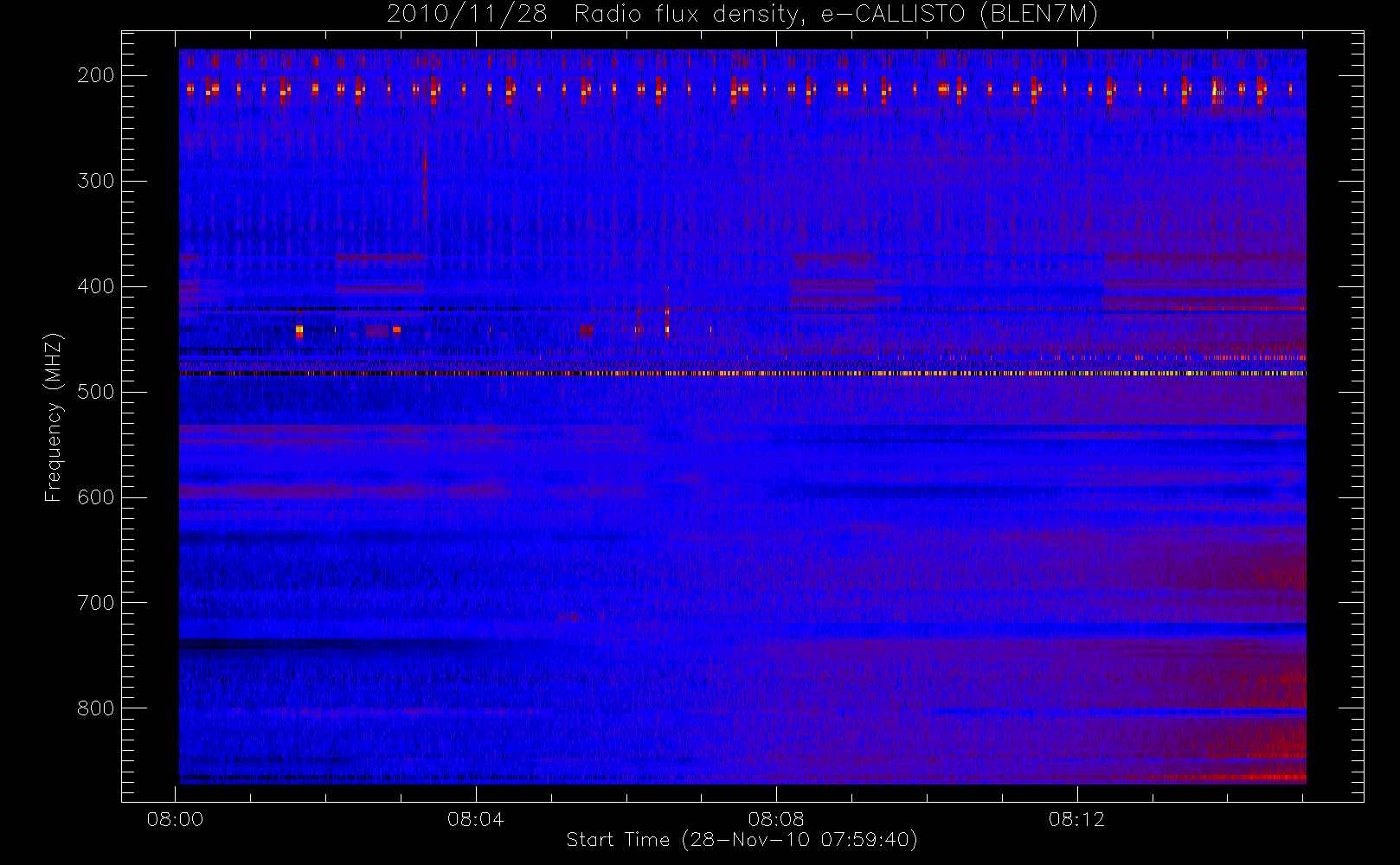This screenshot has width=1400, height=865.
Task: Click the 08:04 time tick label
Action: [x=475, y=818]
